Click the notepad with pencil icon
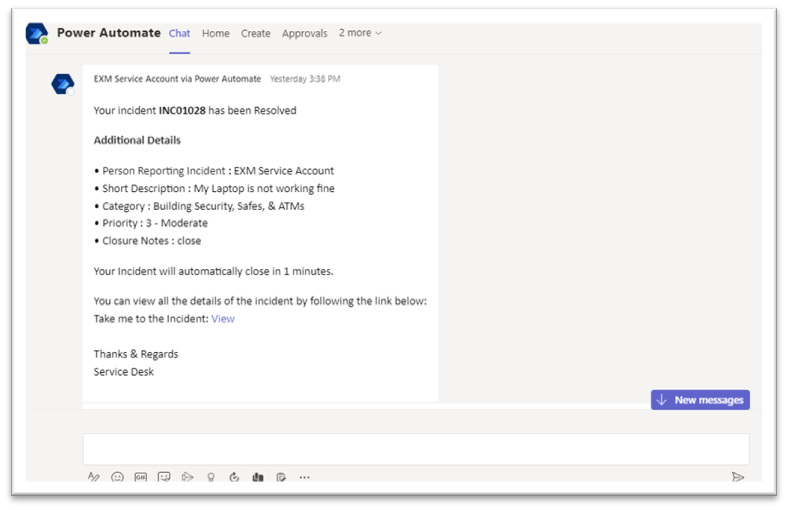The height and width of the screenshot is (510, 788). click(281, 477)
